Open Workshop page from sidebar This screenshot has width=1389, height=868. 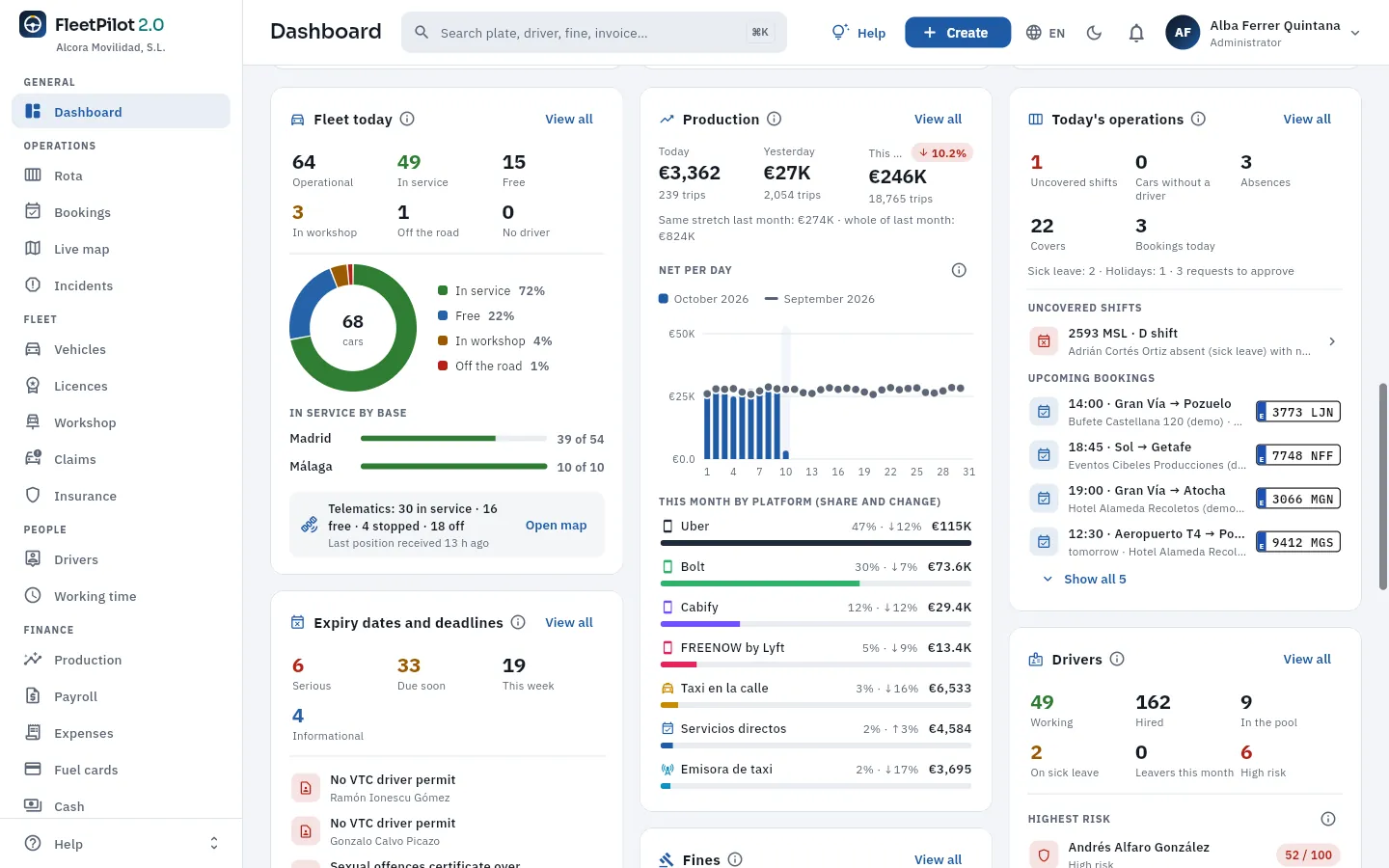pos(121,422)
